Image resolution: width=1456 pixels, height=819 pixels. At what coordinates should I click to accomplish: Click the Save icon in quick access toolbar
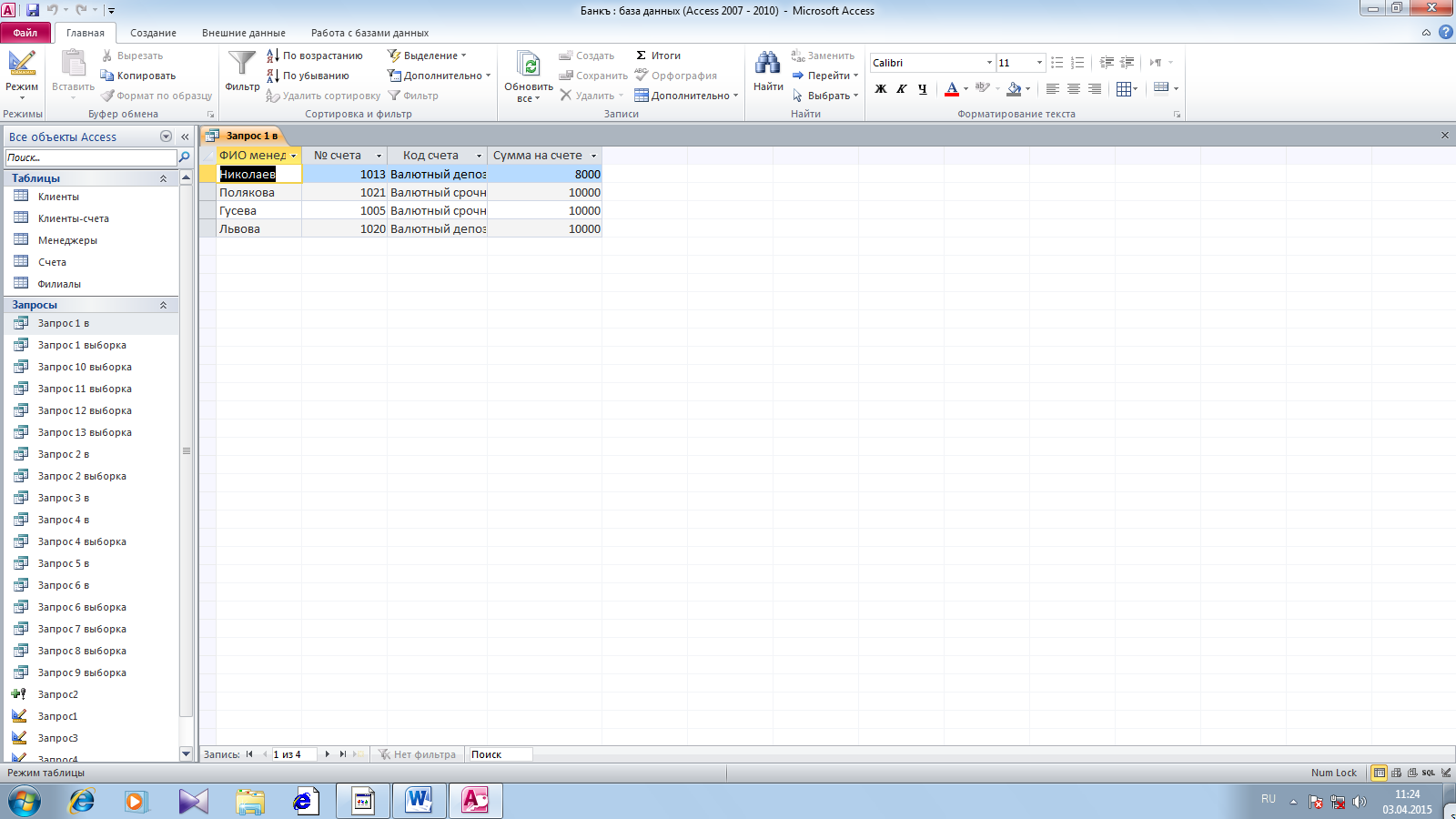tap(33, 10)
